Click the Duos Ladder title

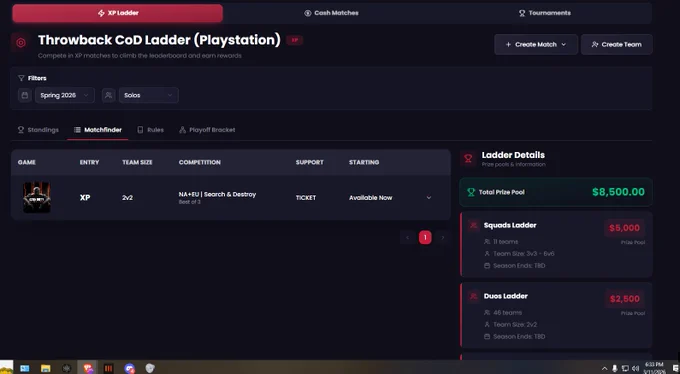pyautogui.click(x=506, y=296)
